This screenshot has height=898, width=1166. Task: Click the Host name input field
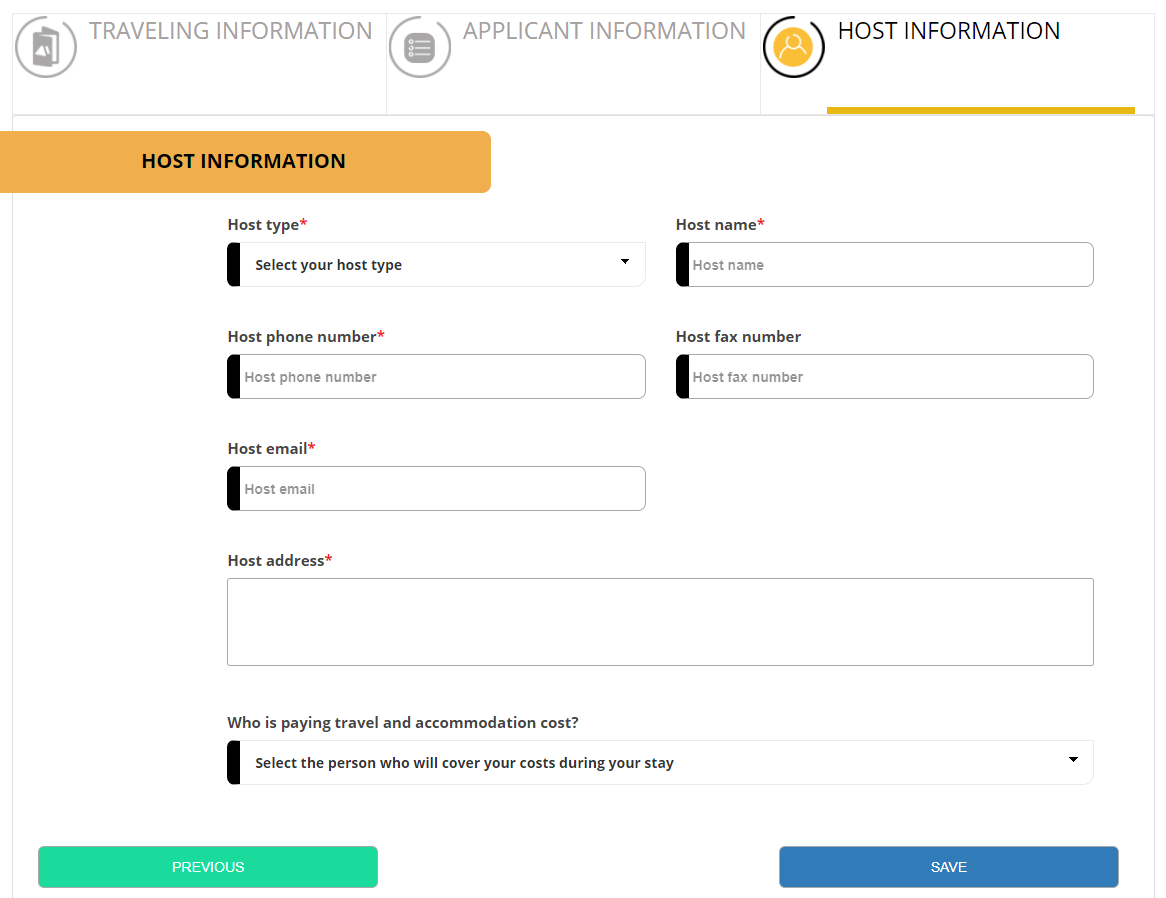pos(884,264)
